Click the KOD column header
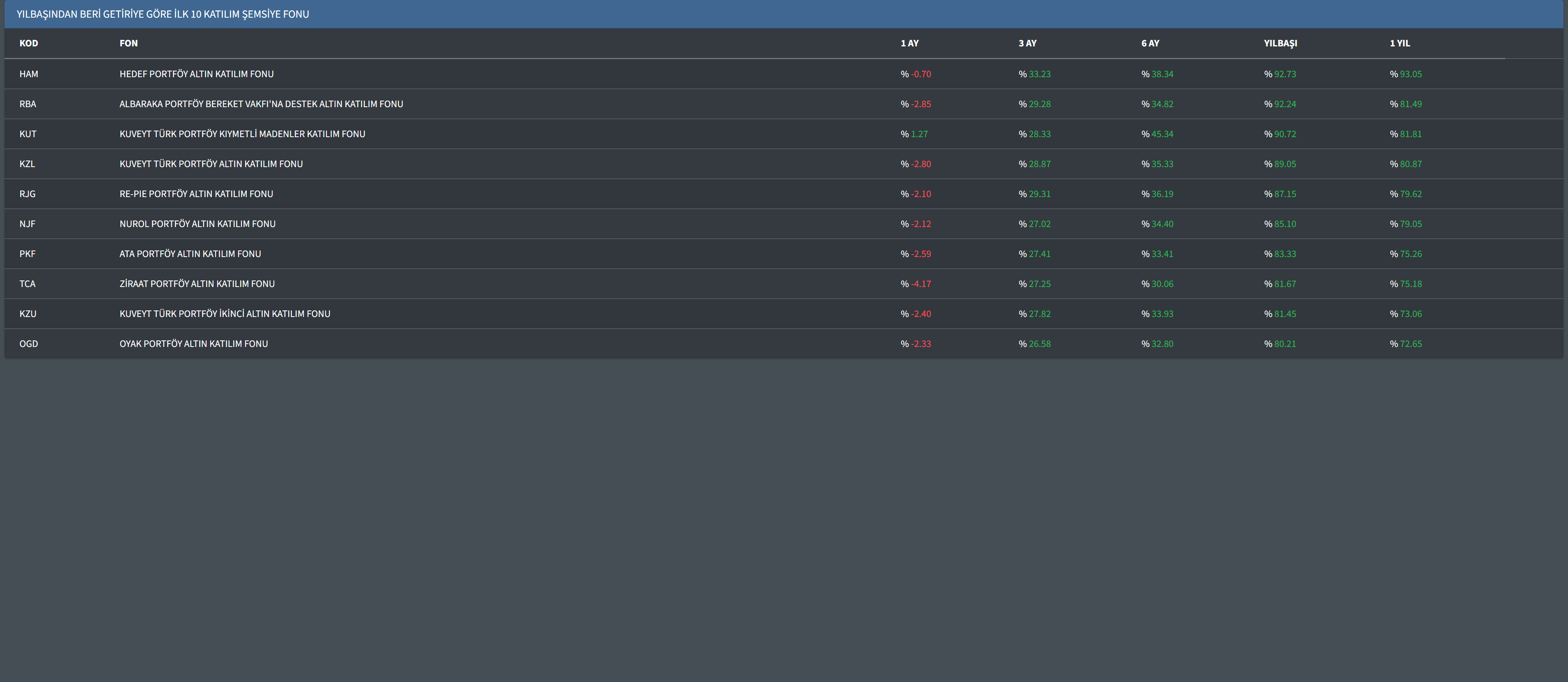 coord(29,43)
